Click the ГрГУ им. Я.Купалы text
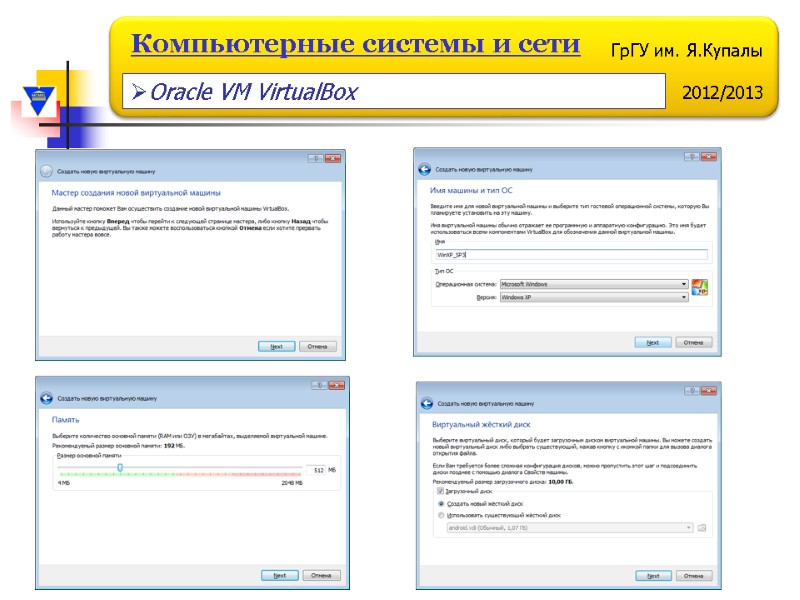Viewport: 800px width, 600px height. tap(687, 51)
